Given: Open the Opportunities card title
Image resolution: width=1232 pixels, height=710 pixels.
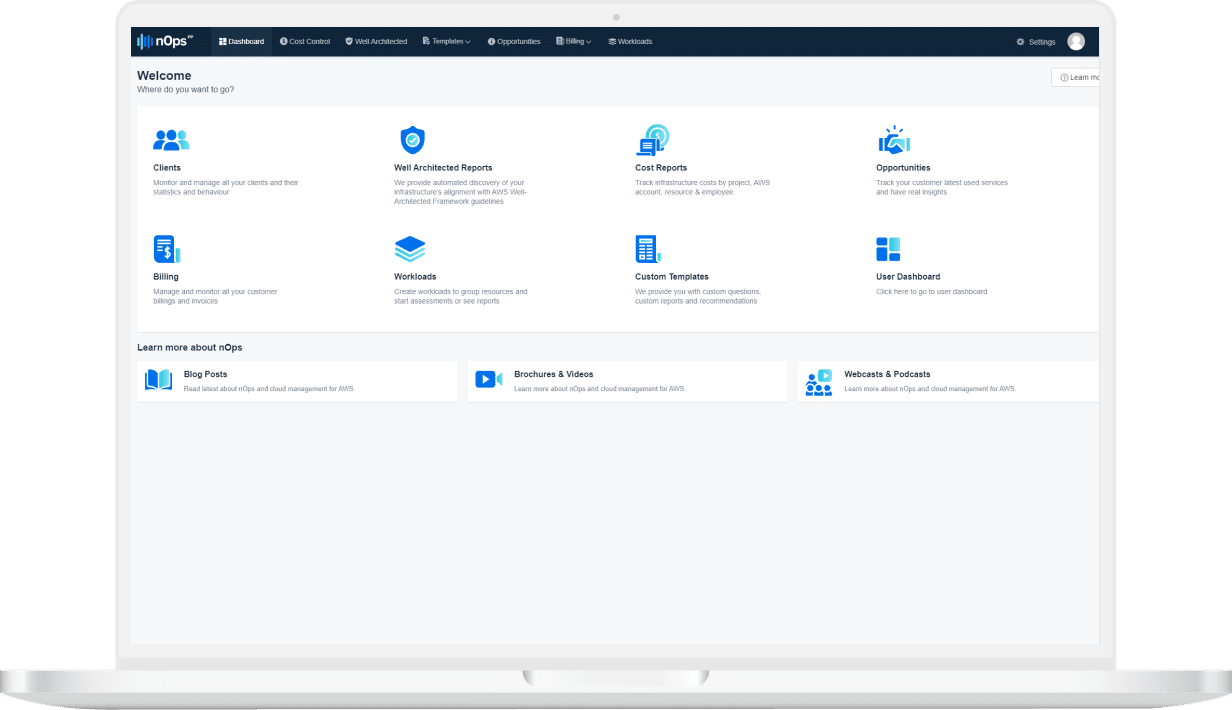Looking at the screenshot, I should [903, 168].
